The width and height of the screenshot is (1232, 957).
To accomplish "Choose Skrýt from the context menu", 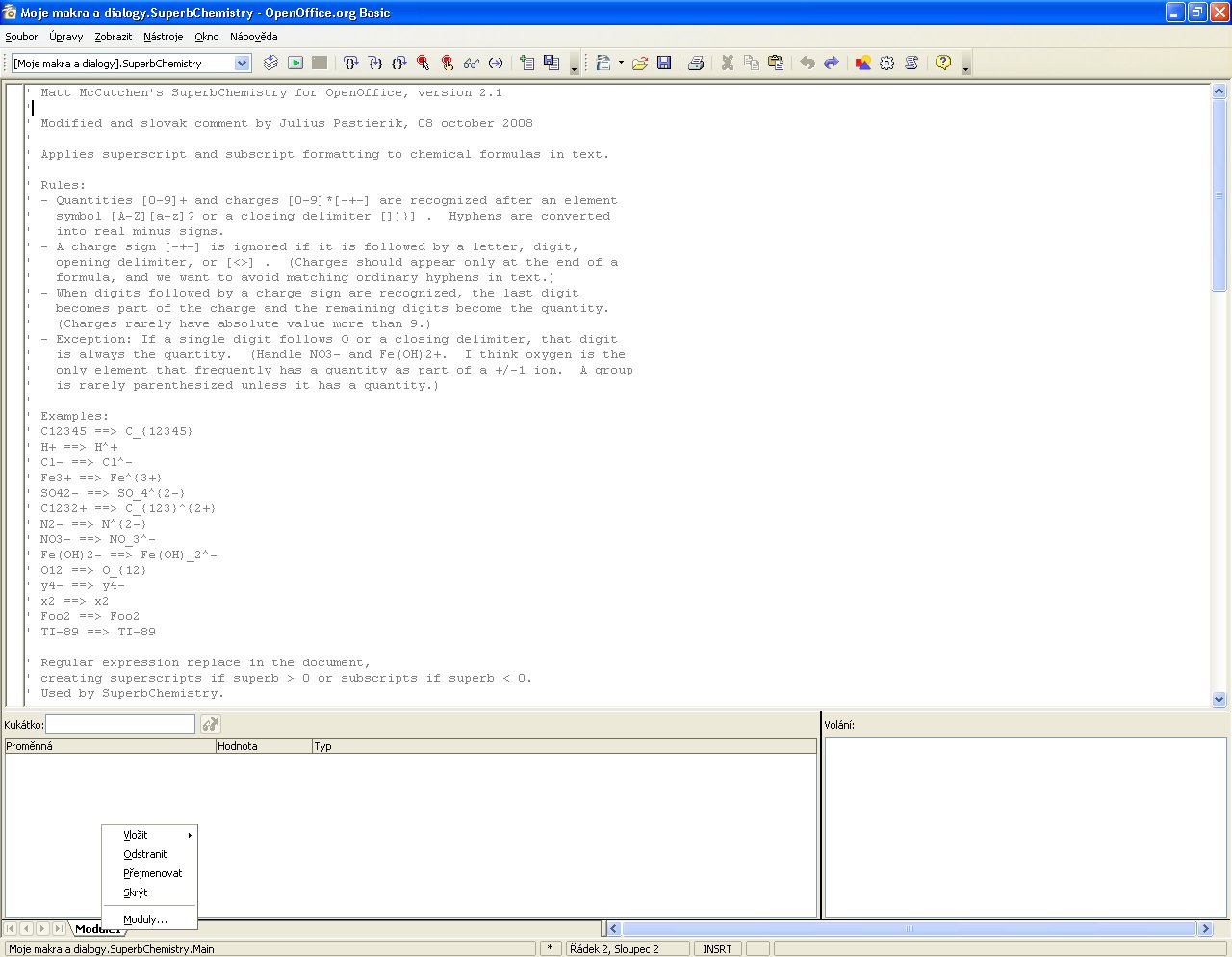I will [x=149, y=892].
